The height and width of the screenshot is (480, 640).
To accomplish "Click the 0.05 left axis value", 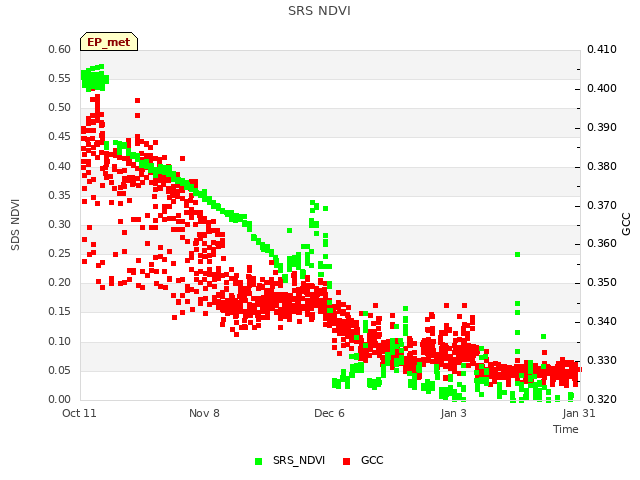I will 60,370.
